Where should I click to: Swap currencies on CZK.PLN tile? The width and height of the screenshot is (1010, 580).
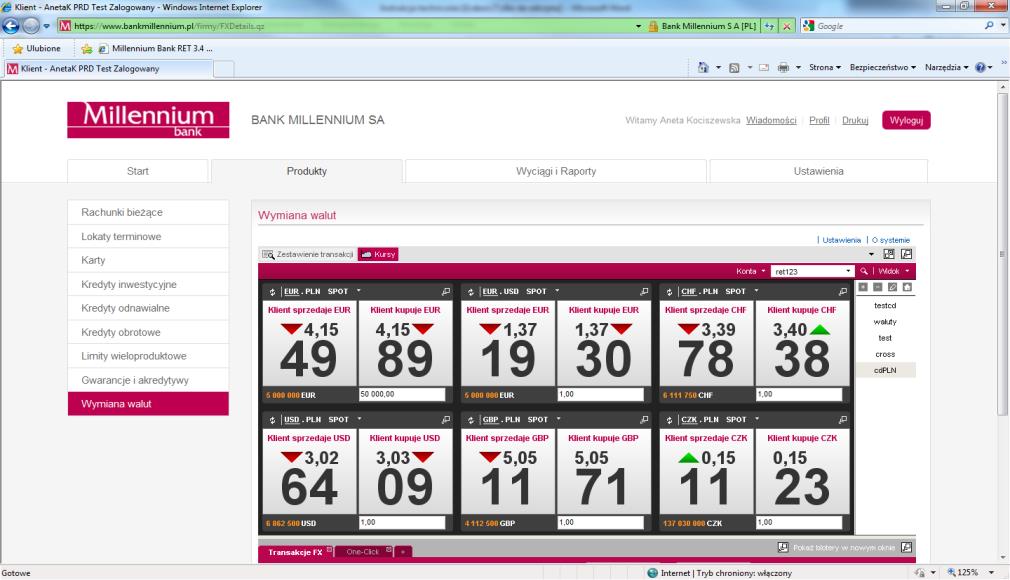[669, 420]
